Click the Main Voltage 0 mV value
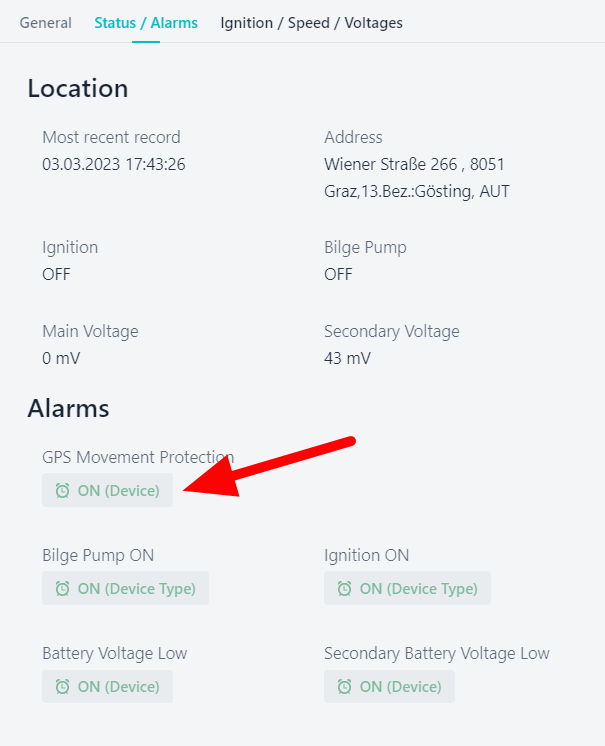The width and height of the screenshot is (605, 746). 61,358
